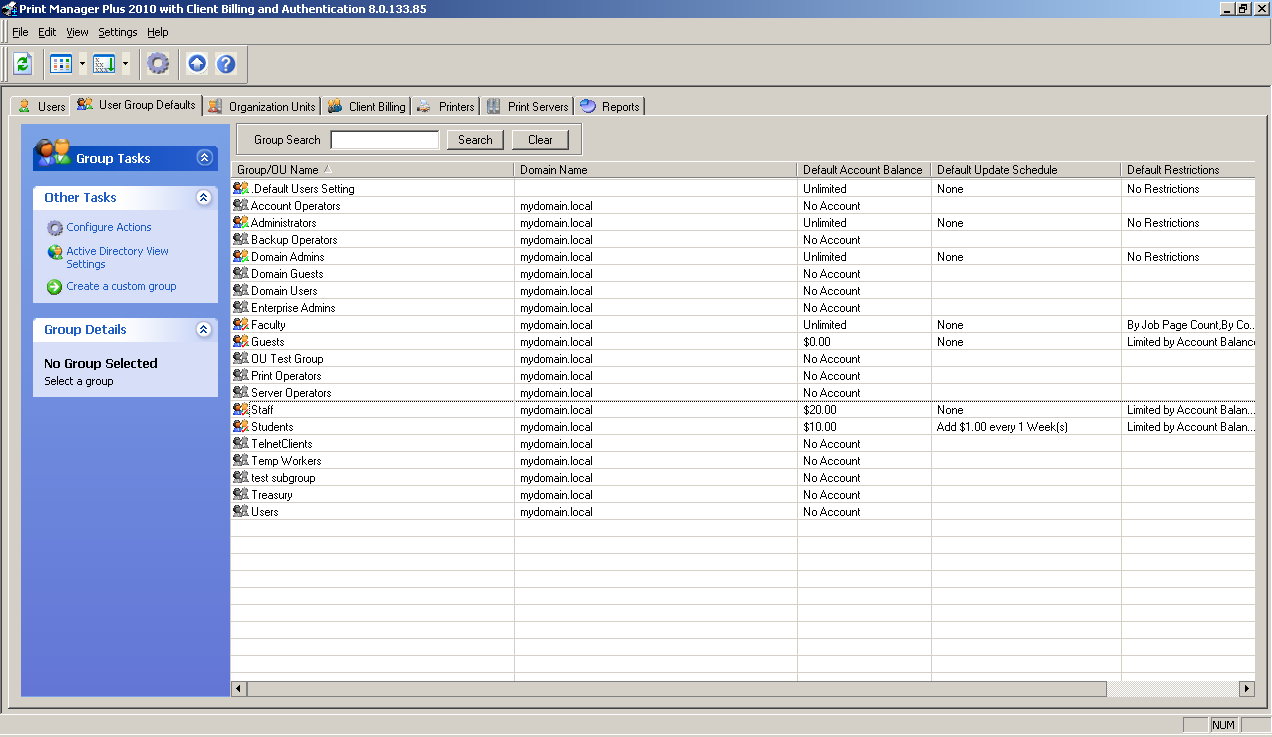Click the green arrow icon beside Create a custom group
Image resolution: width=1272 pixels, height=737 pixels.
click(x=55, y=287)
